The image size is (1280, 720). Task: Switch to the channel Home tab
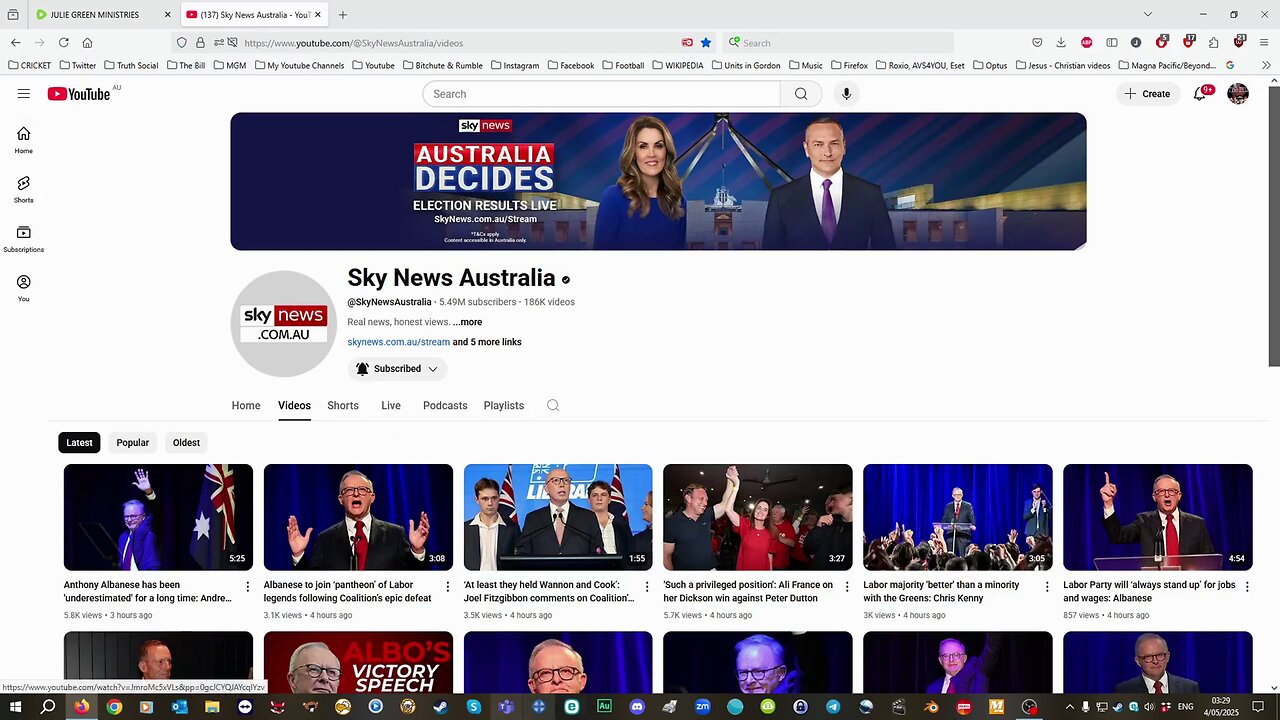[246, 406]
